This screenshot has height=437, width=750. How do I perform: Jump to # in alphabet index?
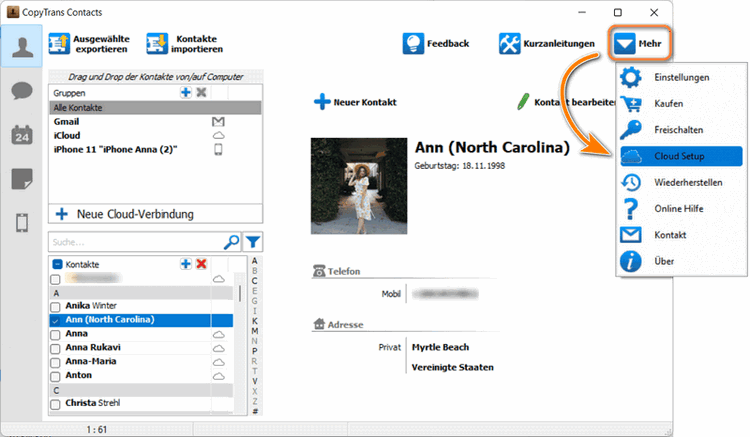click(254, 411)
